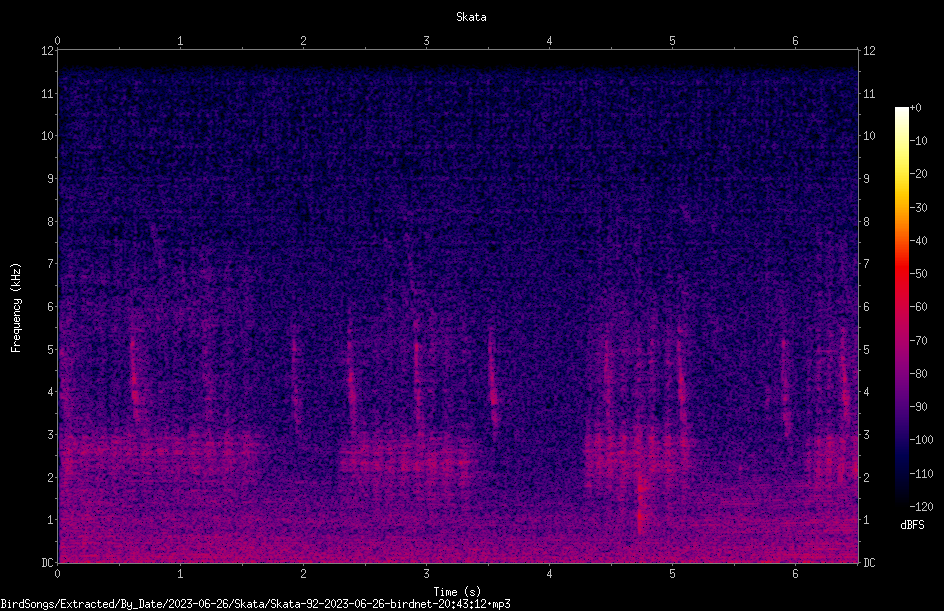Click the '-100' color scale label
This screenshot has width=944, height=611.
click(921, 440)
